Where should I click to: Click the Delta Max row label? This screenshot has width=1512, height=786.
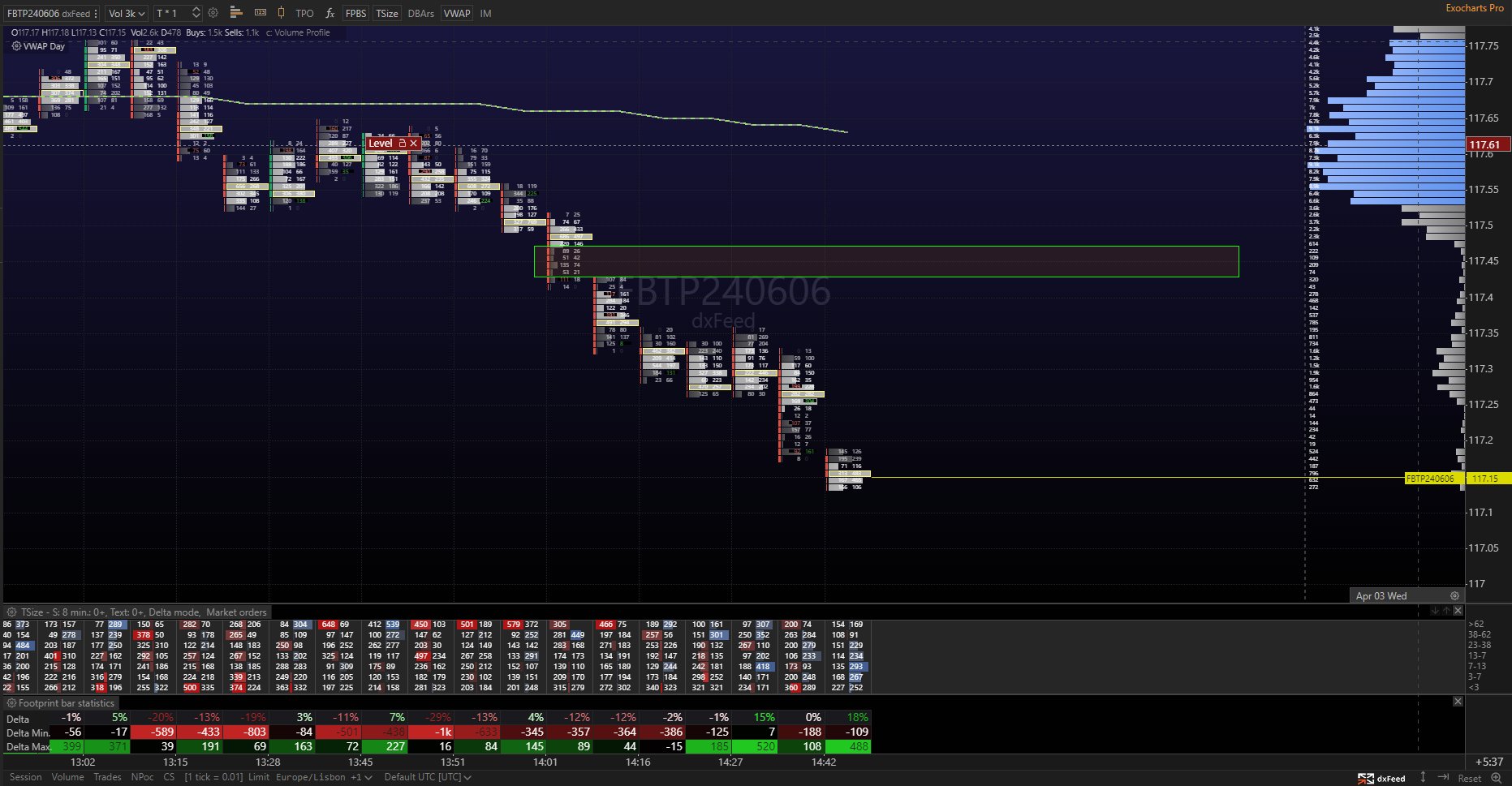(x=28, y=746)
